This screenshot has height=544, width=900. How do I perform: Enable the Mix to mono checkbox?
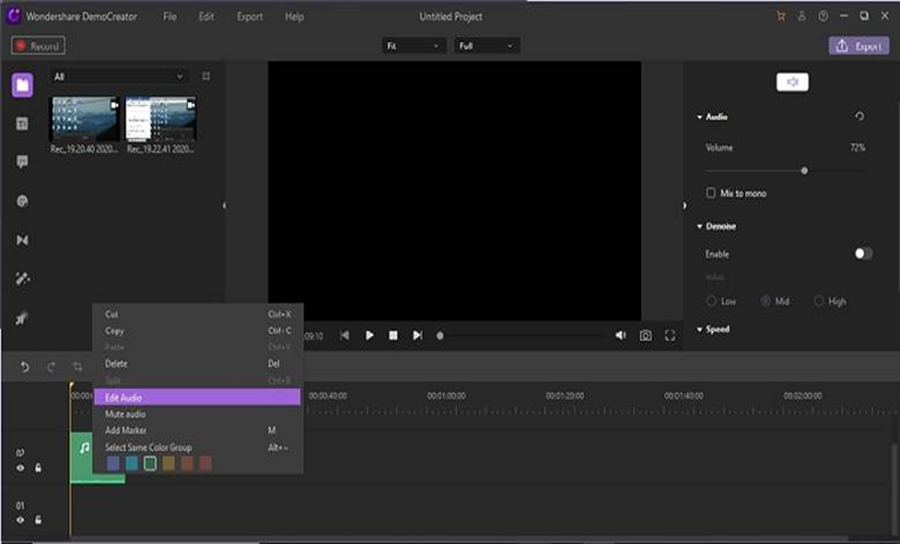coord(711,193)
